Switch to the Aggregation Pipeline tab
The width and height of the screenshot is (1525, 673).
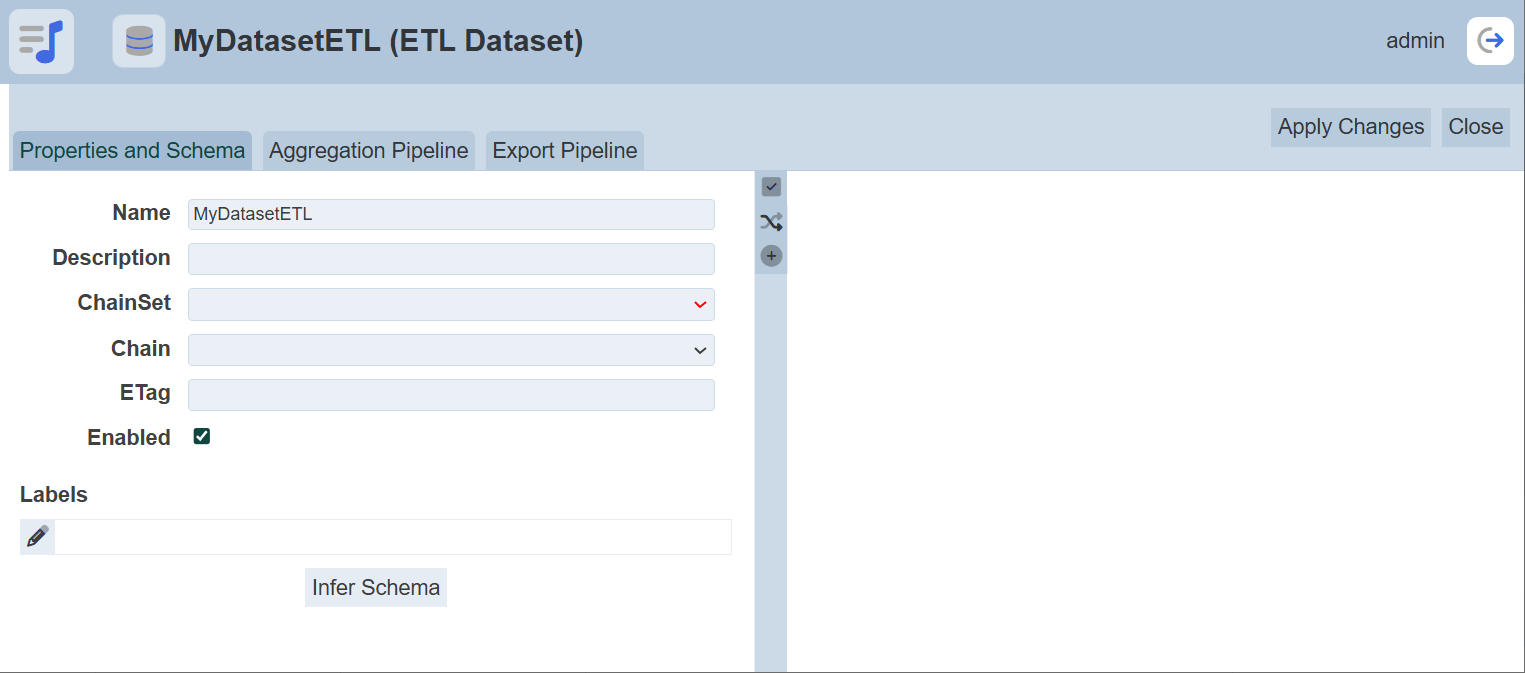pyautogui.click(x=368, y=150)
